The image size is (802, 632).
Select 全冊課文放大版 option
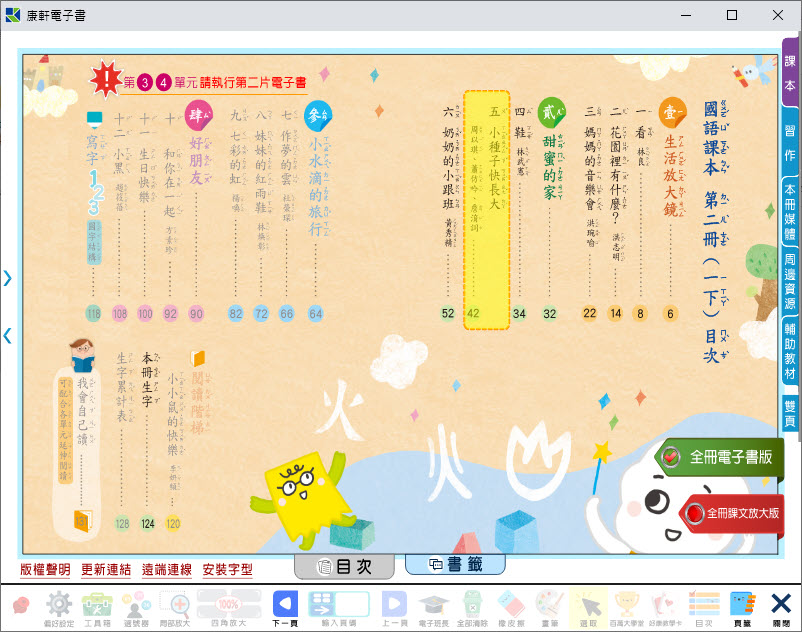click(732, 513)
